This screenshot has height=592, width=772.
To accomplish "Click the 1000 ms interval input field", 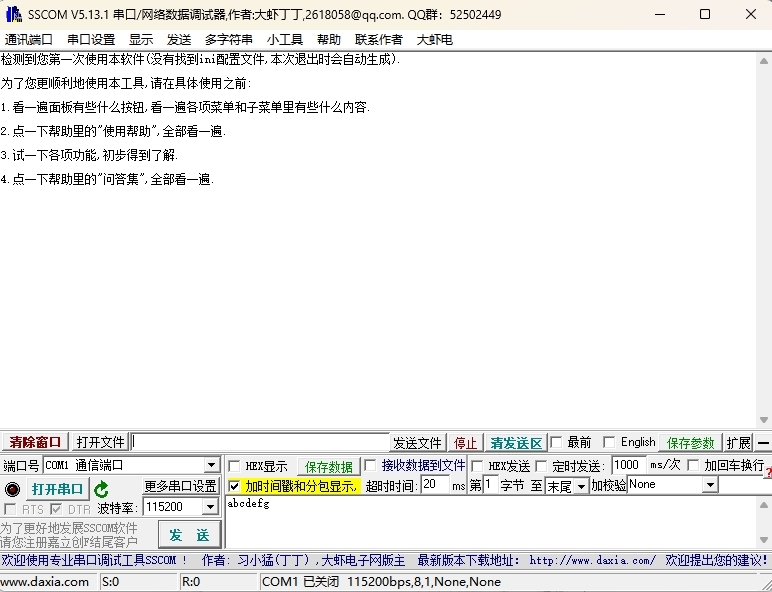I will [628, 464].
